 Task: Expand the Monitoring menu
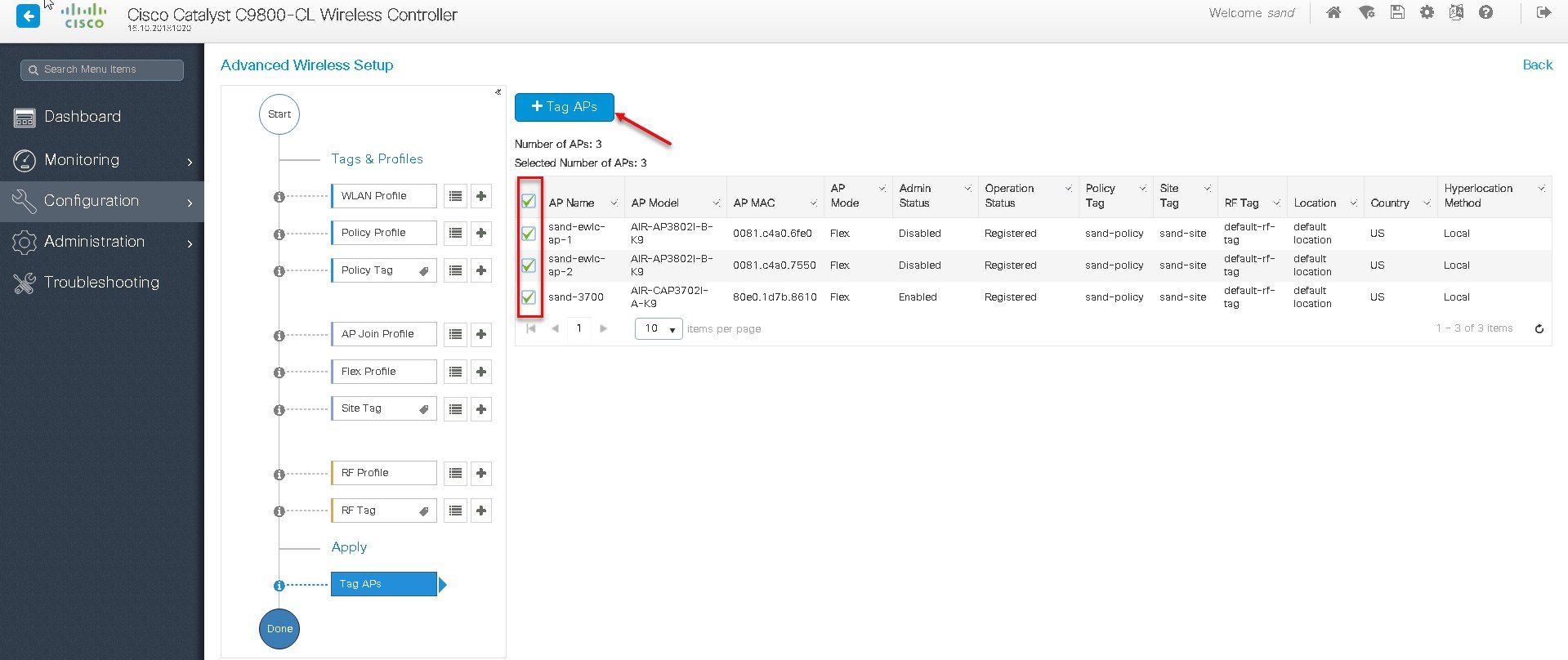102,160
